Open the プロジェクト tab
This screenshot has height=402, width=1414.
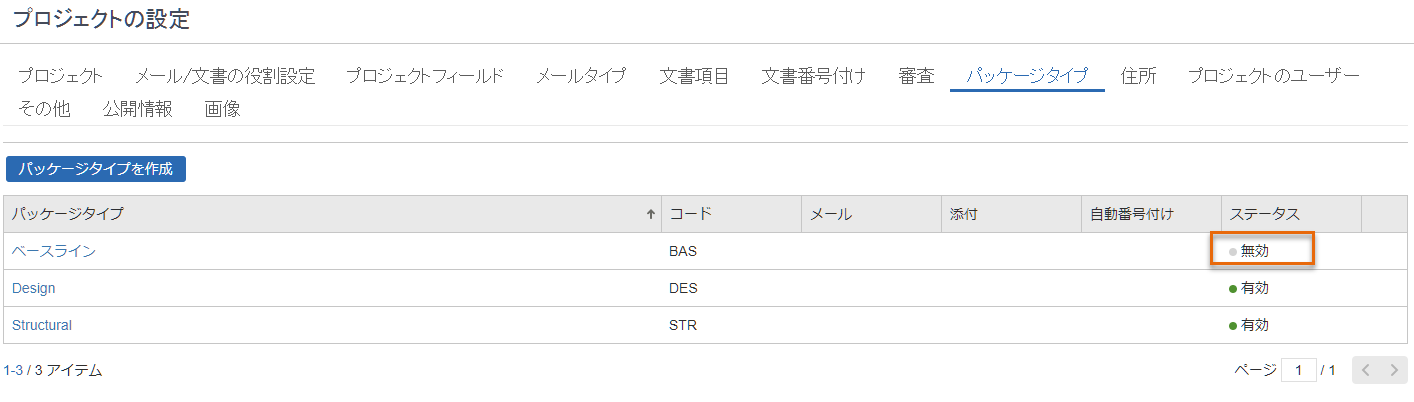pyautogui.click(x=60, y=76)
